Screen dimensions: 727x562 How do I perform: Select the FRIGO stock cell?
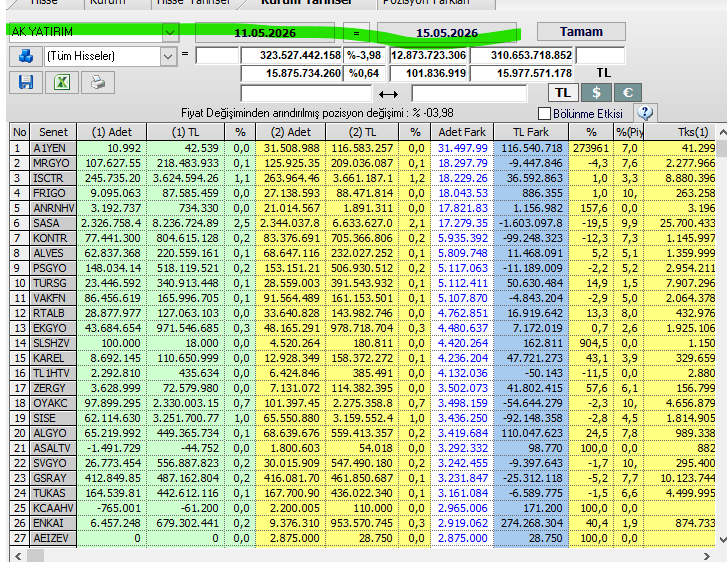(53, 193)
